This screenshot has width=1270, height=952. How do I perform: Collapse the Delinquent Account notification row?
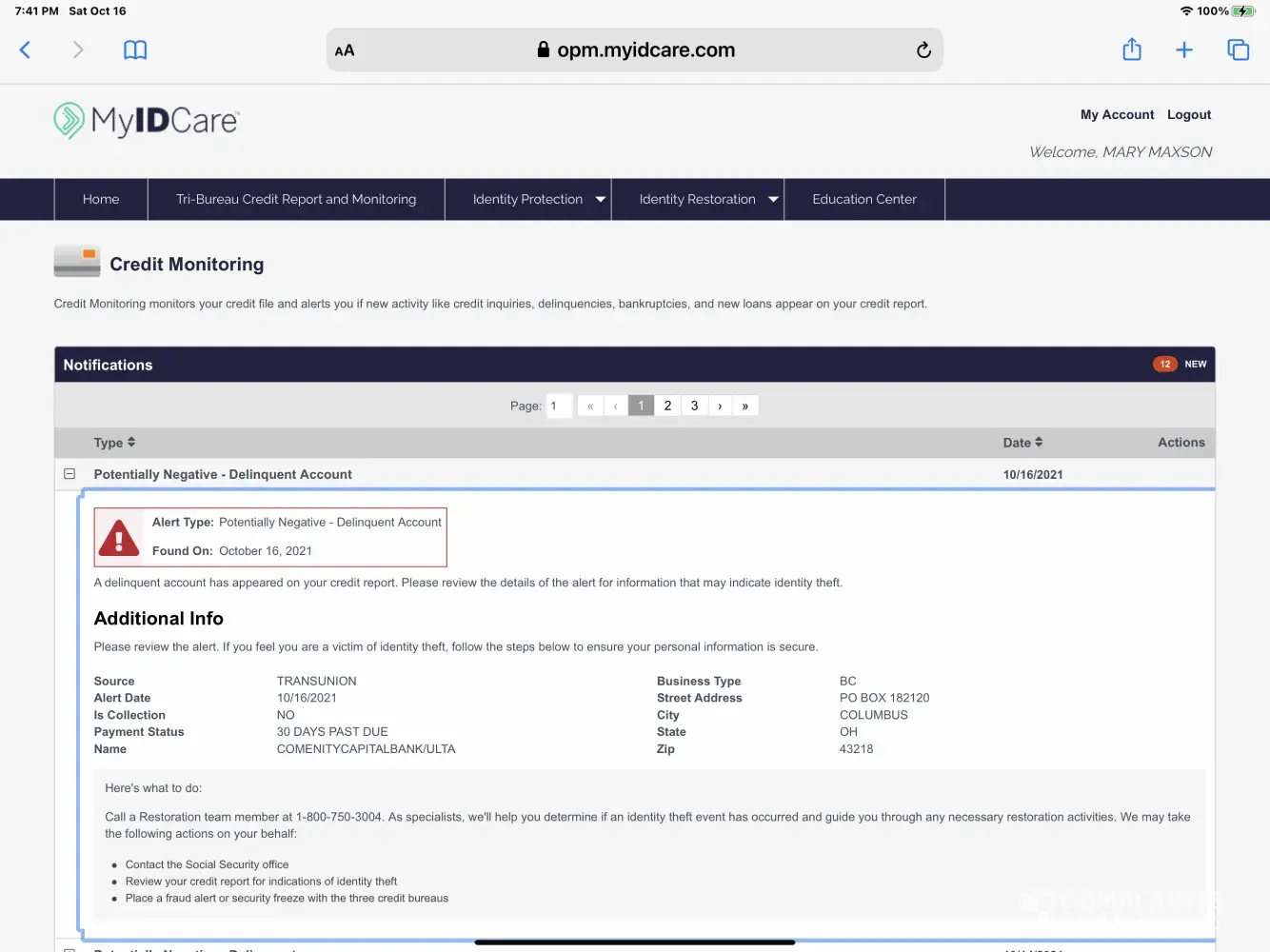[69, 474]
